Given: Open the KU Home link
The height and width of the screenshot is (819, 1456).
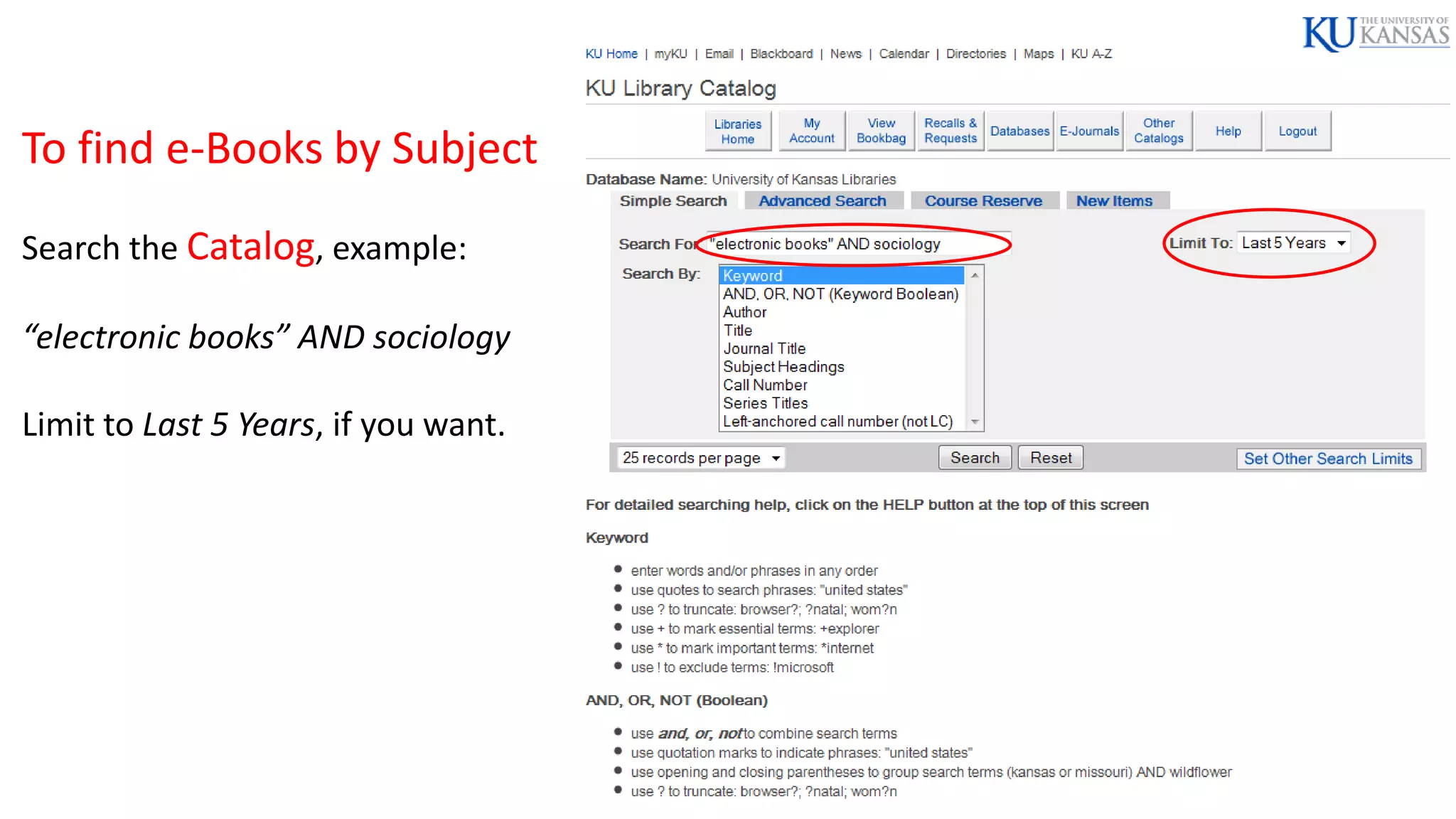Looking at the screenshot, I should (x=611, y=54).
